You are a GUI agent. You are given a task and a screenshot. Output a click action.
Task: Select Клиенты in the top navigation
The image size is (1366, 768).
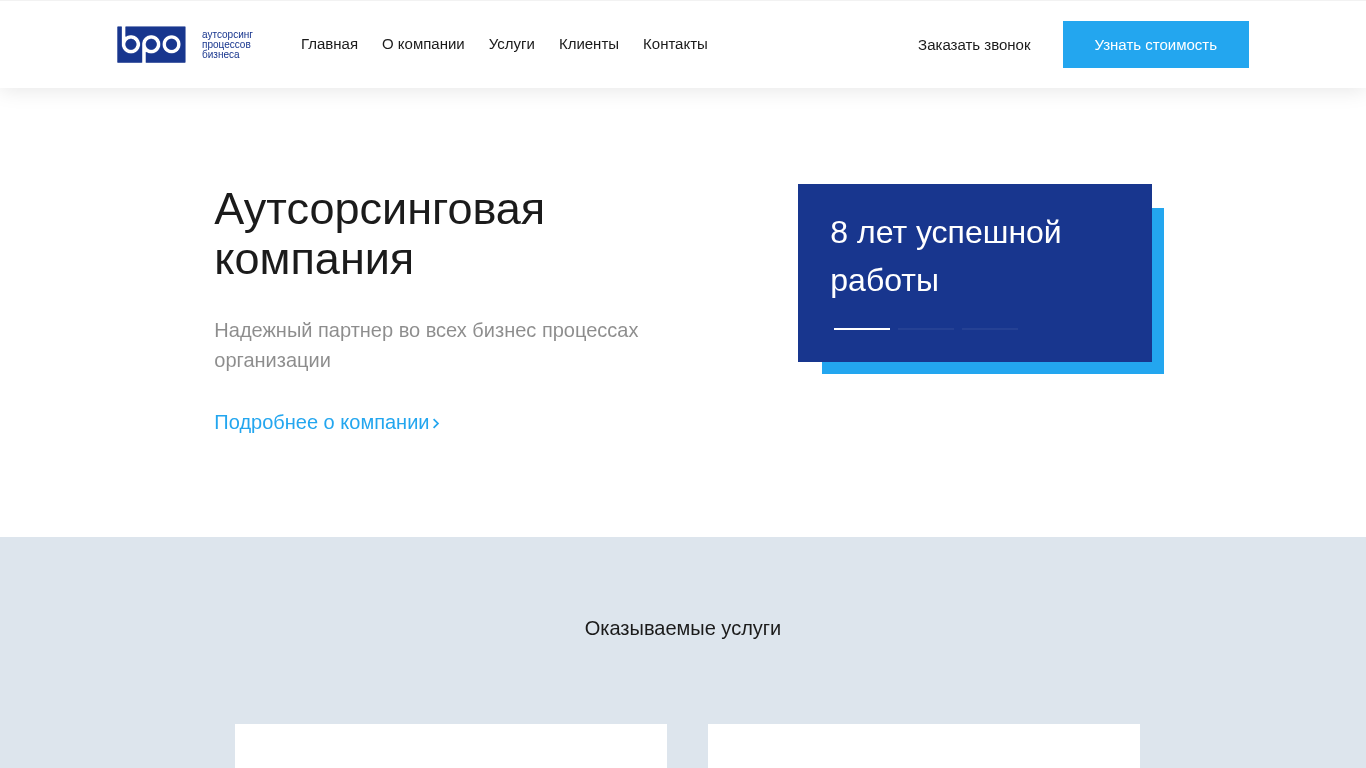[x=588, y=44]
